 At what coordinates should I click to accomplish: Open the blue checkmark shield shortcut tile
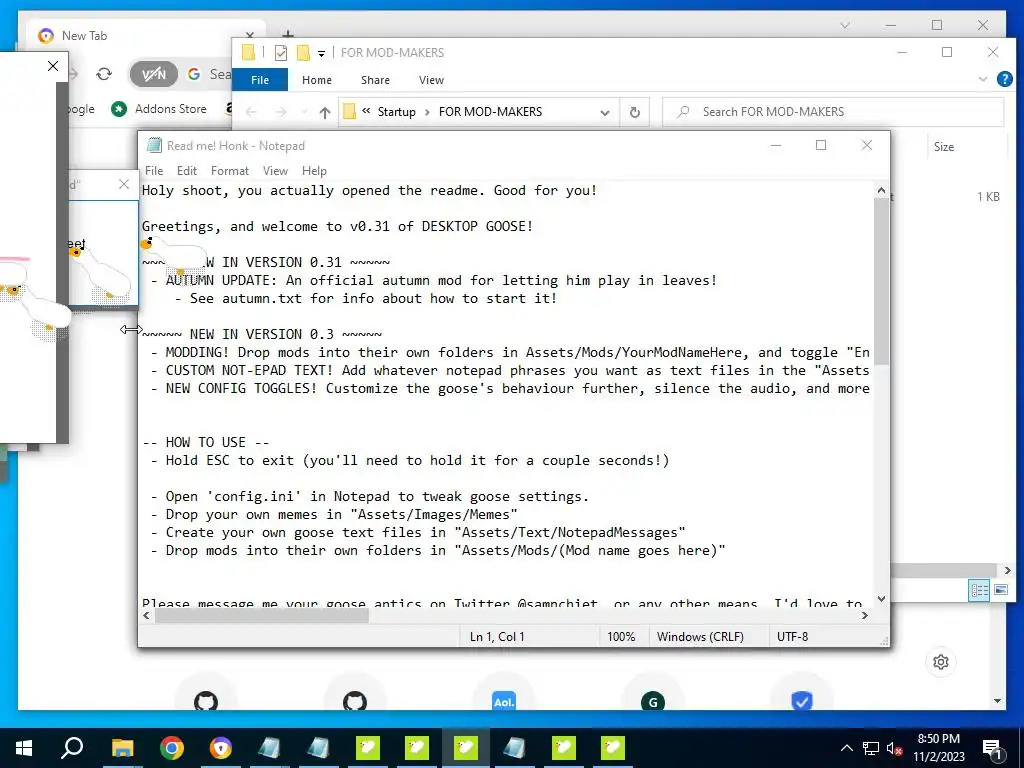(x=801, y=701)
